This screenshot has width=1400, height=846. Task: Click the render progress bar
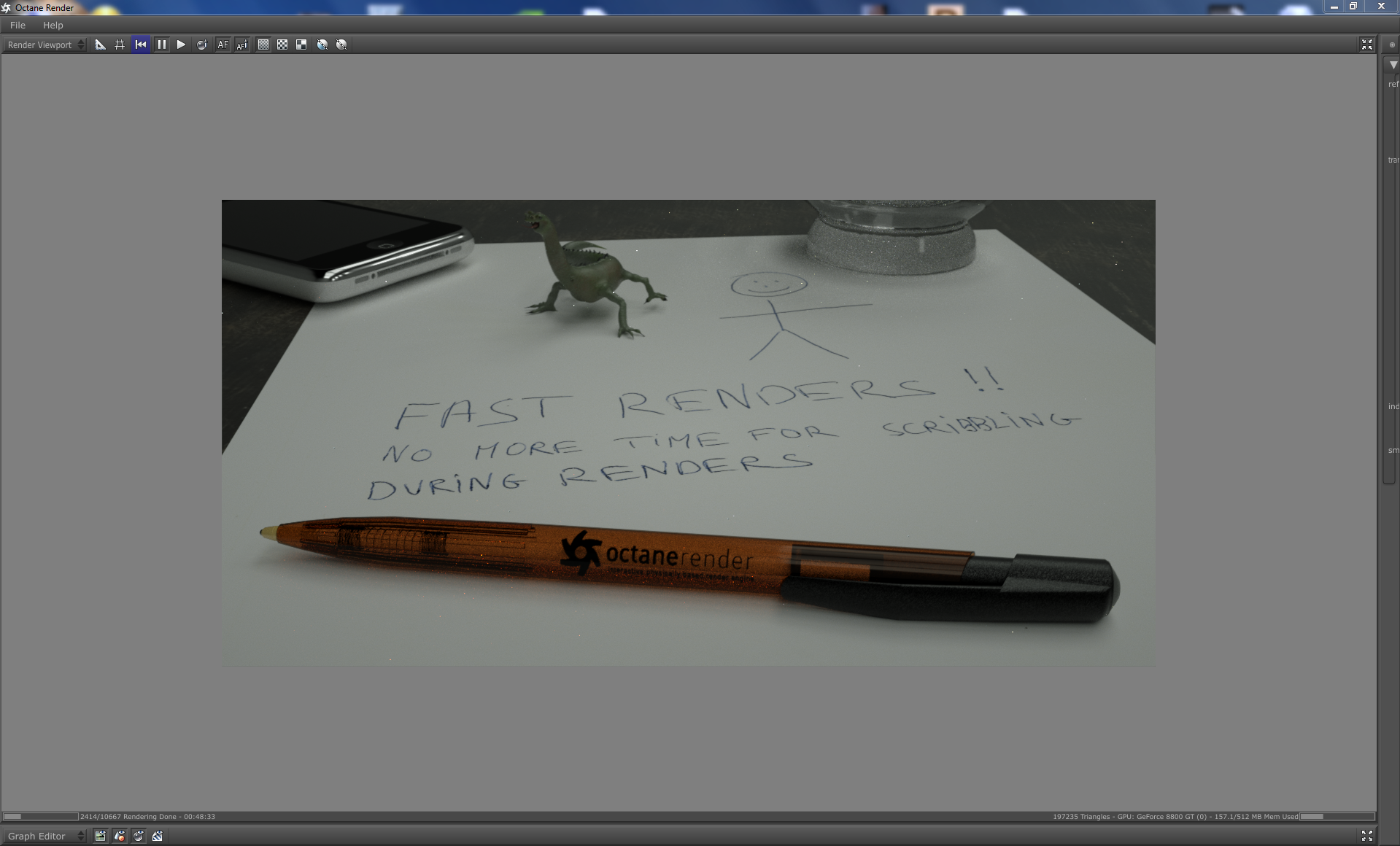pos(41,816)
